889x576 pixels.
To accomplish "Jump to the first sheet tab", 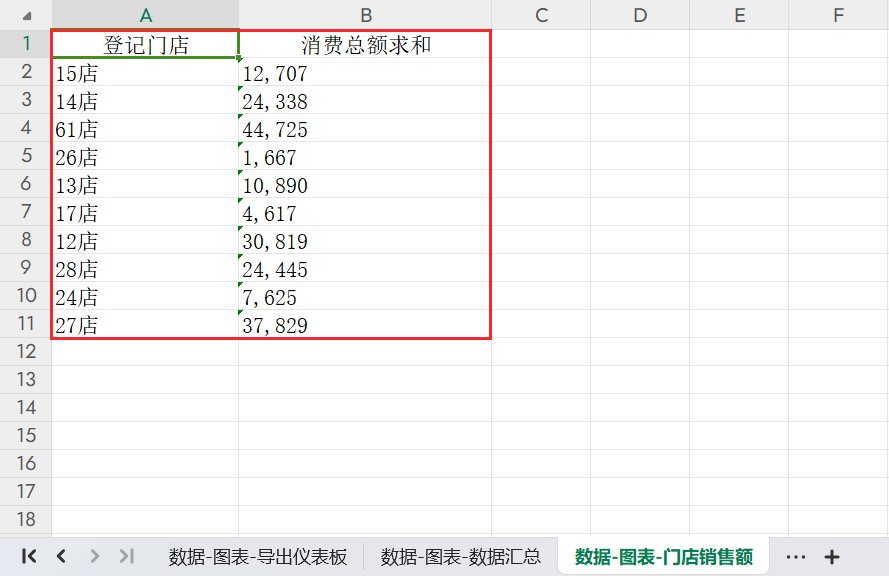I will coord(29,556).
